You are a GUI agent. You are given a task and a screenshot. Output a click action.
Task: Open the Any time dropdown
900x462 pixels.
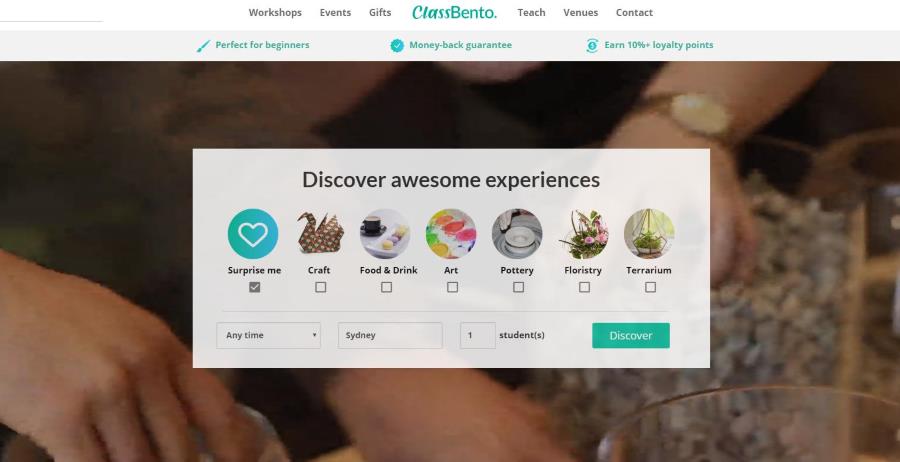click(x=269, y=335)
